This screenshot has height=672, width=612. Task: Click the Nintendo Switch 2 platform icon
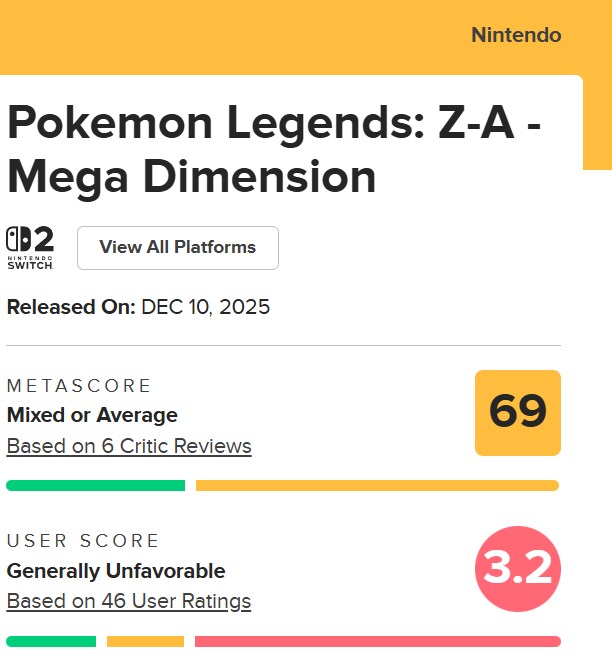(30, 247)
